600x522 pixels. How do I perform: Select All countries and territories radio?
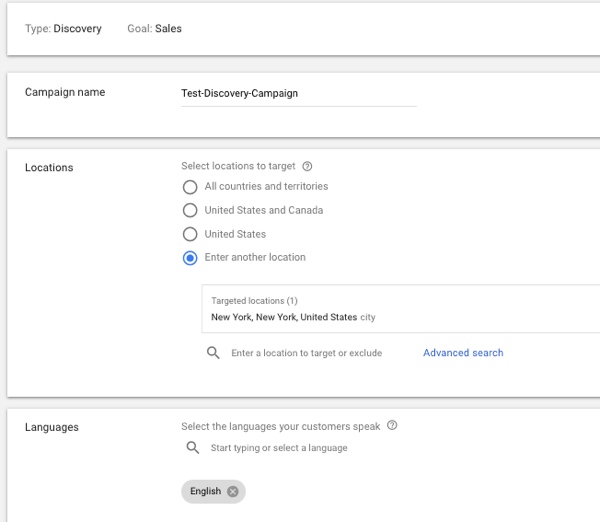coord(190,187)
